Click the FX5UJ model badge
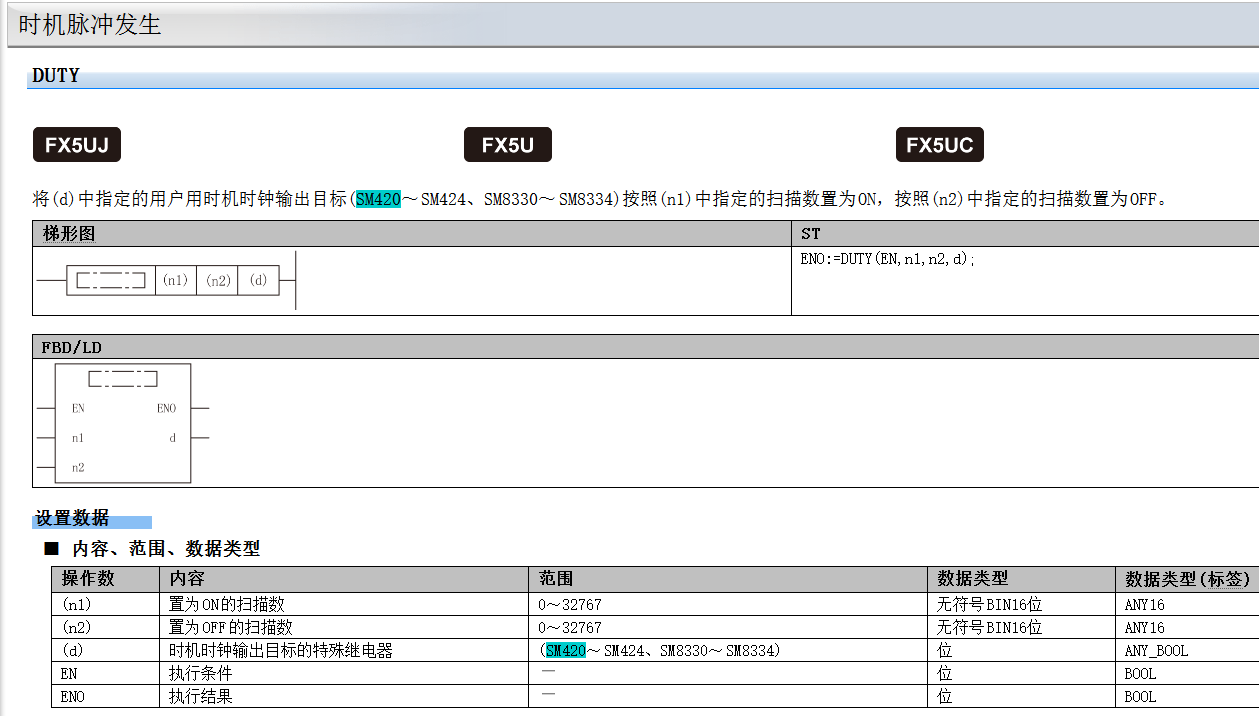Image resolution: width=1259 pixels, height=716 pixels. pyautogui.click(x=76, y=145)
